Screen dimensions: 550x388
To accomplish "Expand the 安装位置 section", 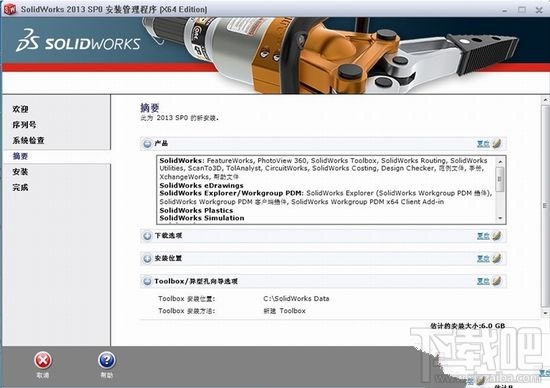I will click(147, 259).
